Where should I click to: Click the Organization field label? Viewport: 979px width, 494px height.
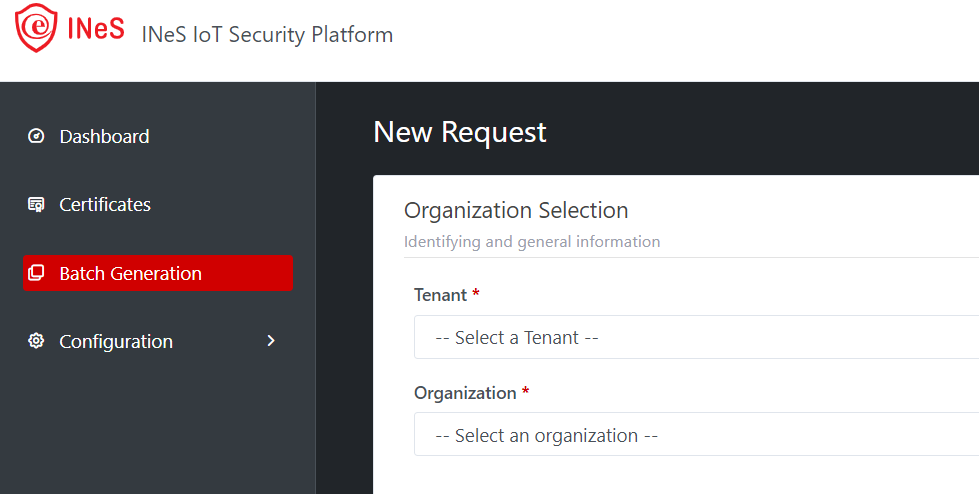[465, 393]
